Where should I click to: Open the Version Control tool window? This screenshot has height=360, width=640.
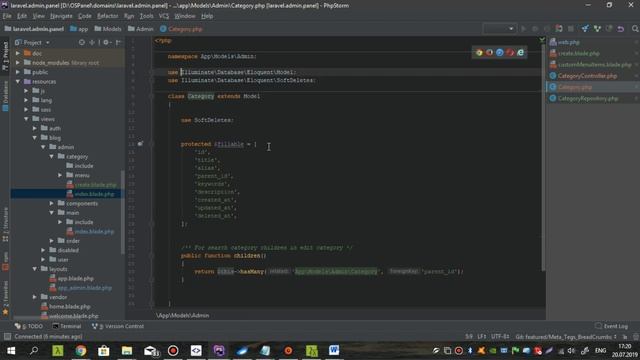click(x=118, y=326)
